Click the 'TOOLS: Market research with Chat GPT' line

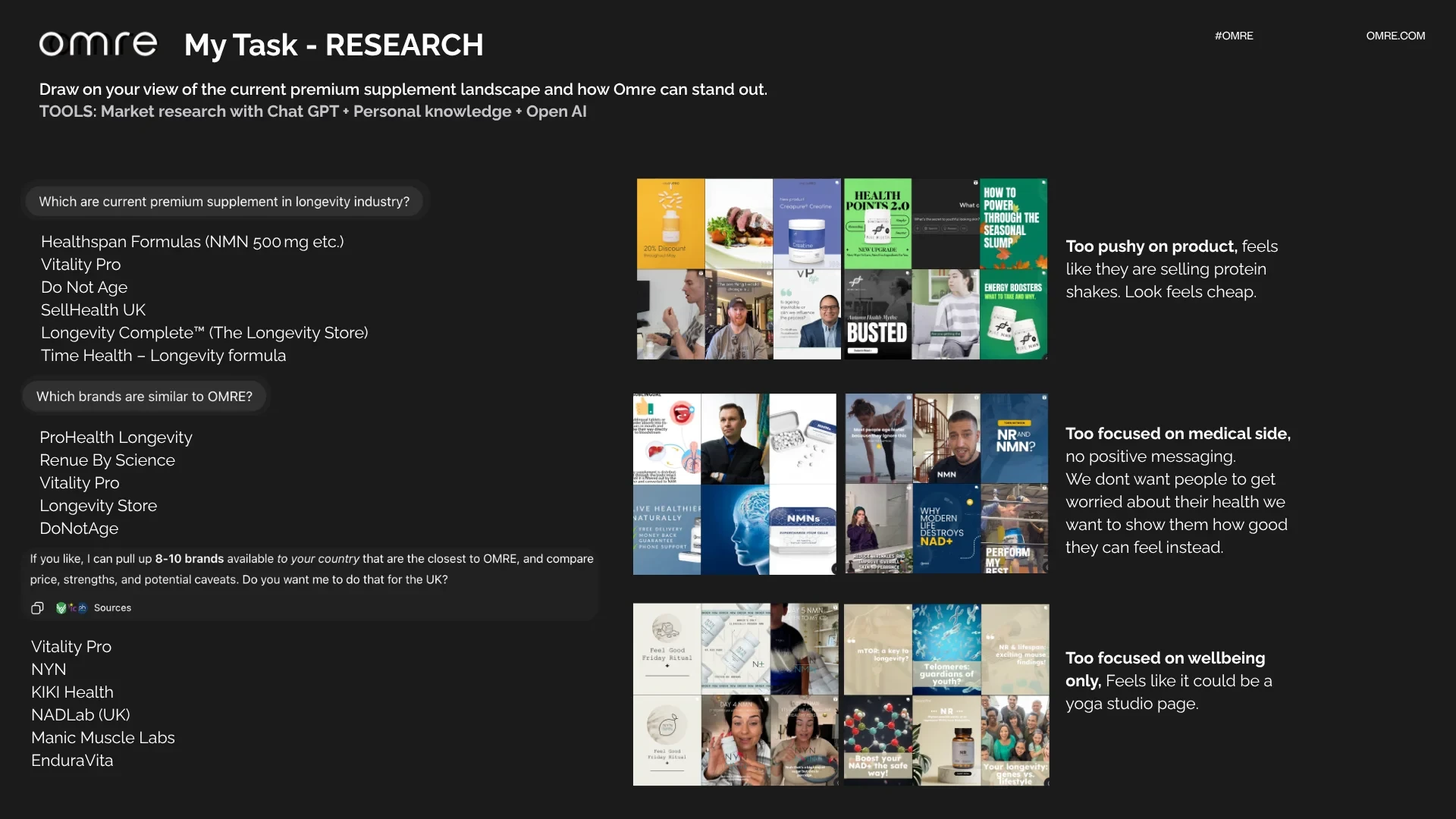[313, 111]
